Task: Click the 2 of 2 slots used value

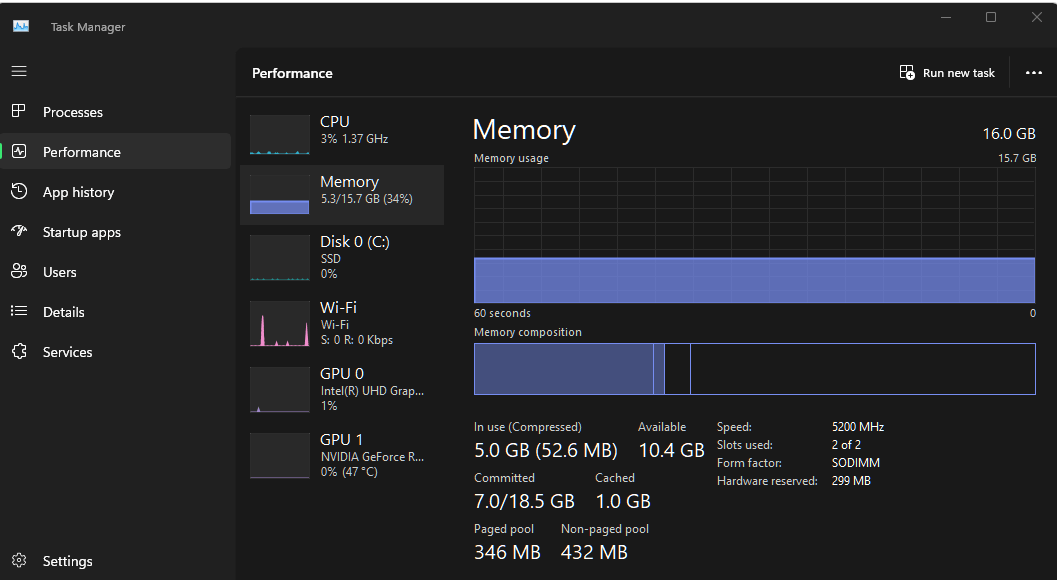Action: [846, 444]
